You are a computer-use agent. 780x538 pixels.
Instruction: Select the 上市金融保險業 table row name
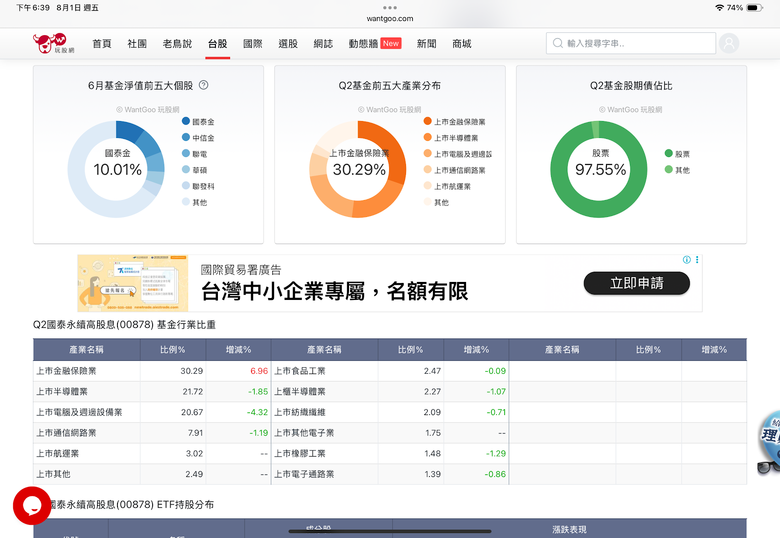tap(66, 371)
